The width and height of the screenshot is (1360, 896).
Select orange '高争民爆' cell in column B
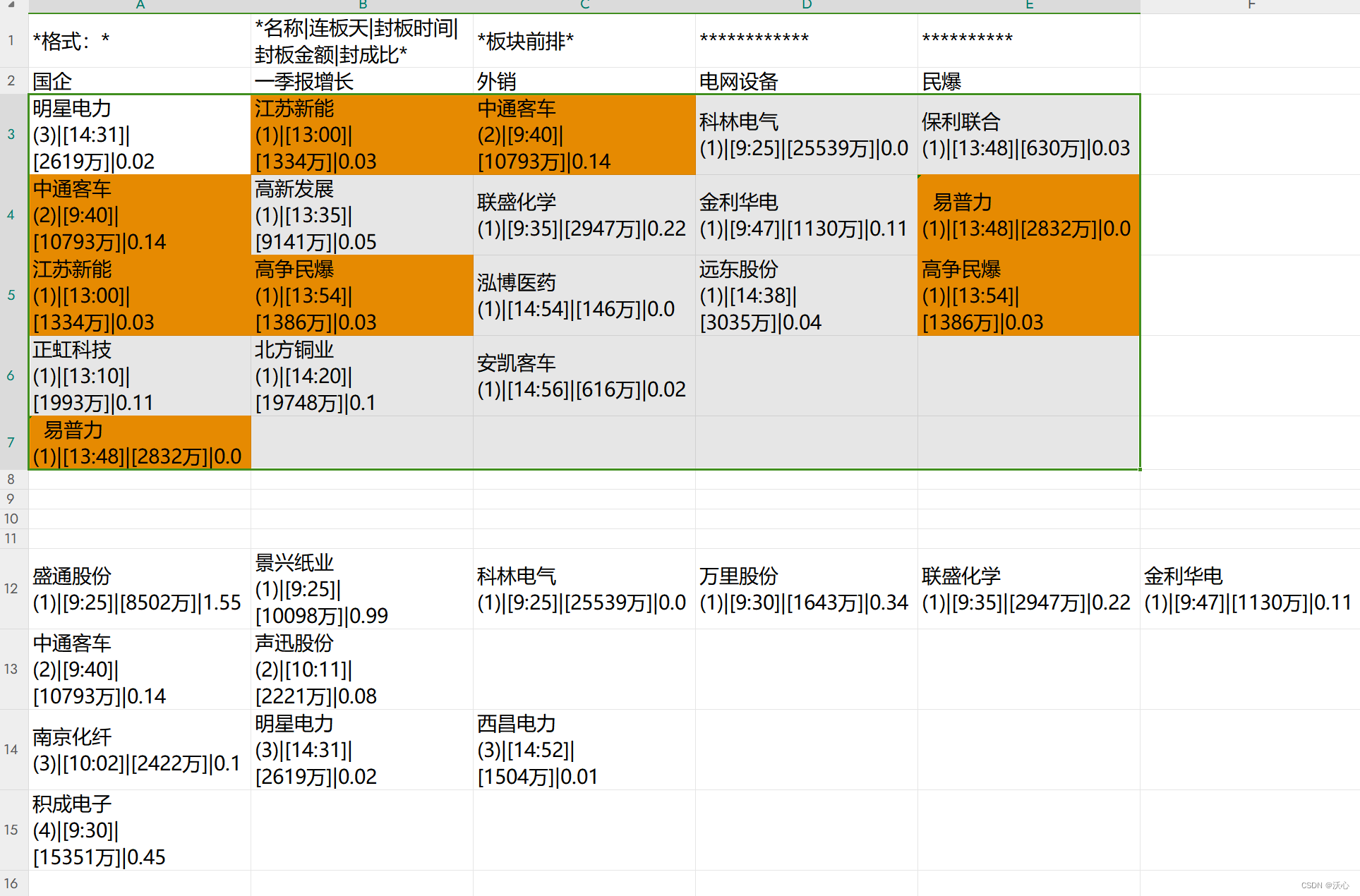362,296
